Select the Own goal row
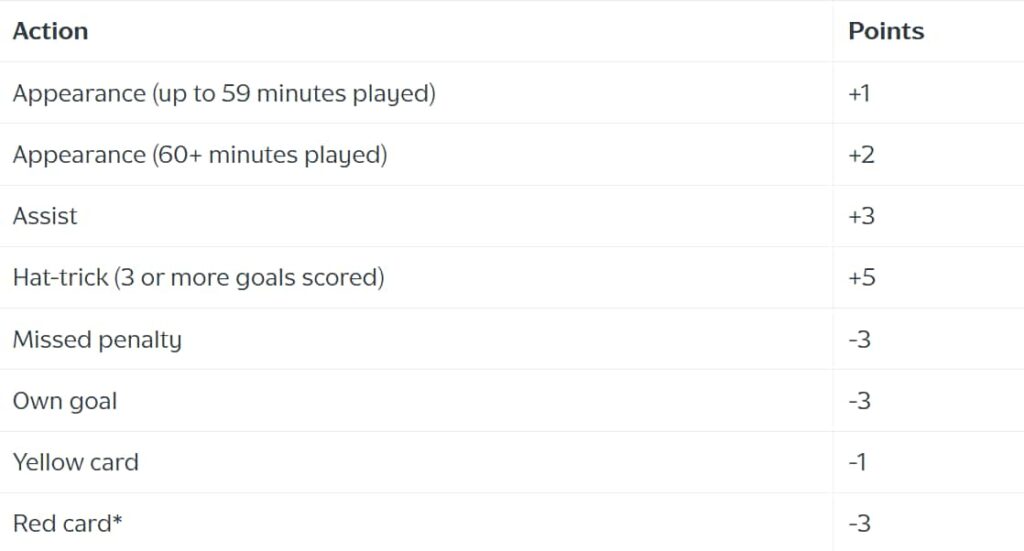This screenshot has height=551, width=1024. tap(512, 400)
